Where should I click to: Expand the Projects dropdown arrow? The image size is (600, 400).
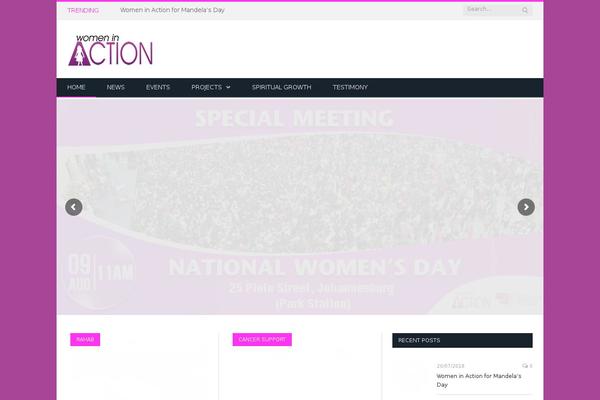point(228,87)
